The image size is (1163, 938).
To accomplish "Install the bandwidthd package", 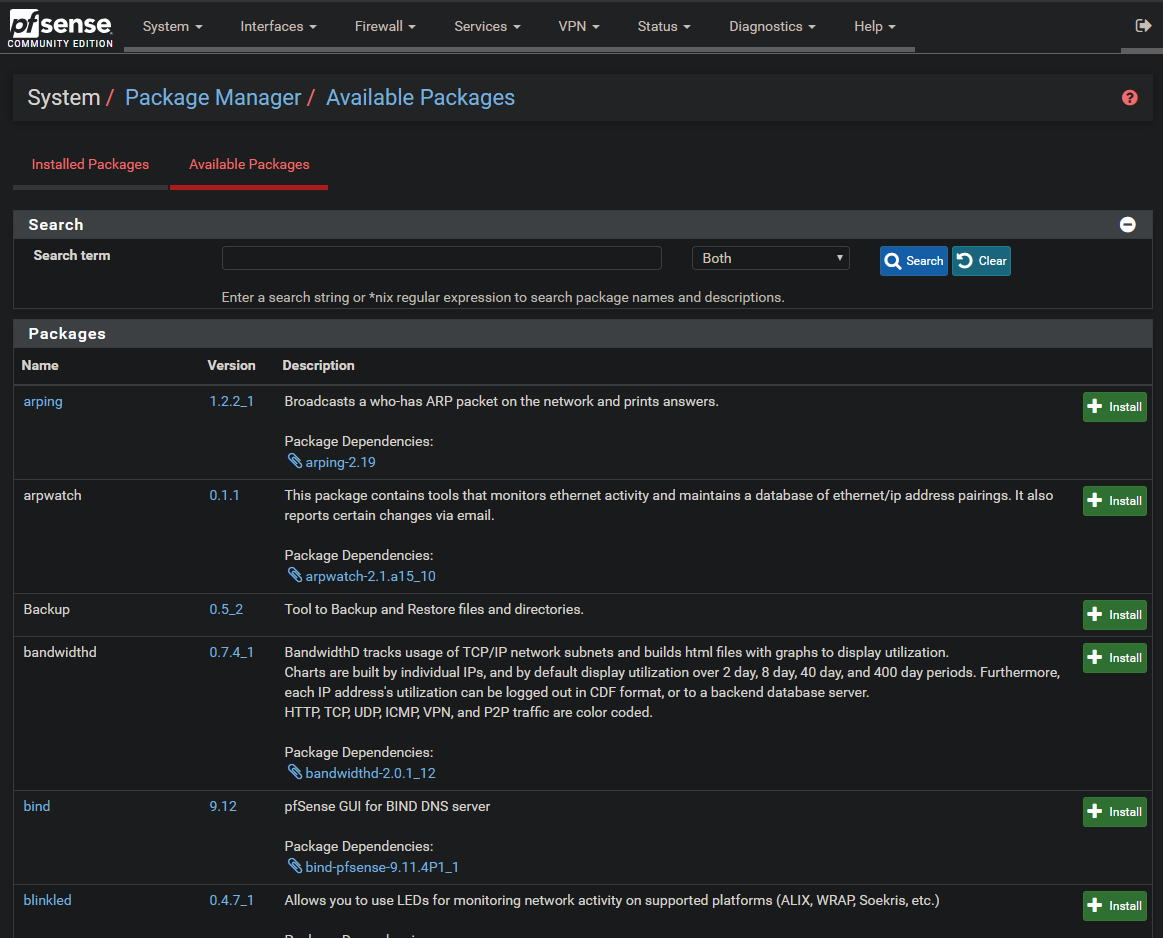I will 1115,658.
